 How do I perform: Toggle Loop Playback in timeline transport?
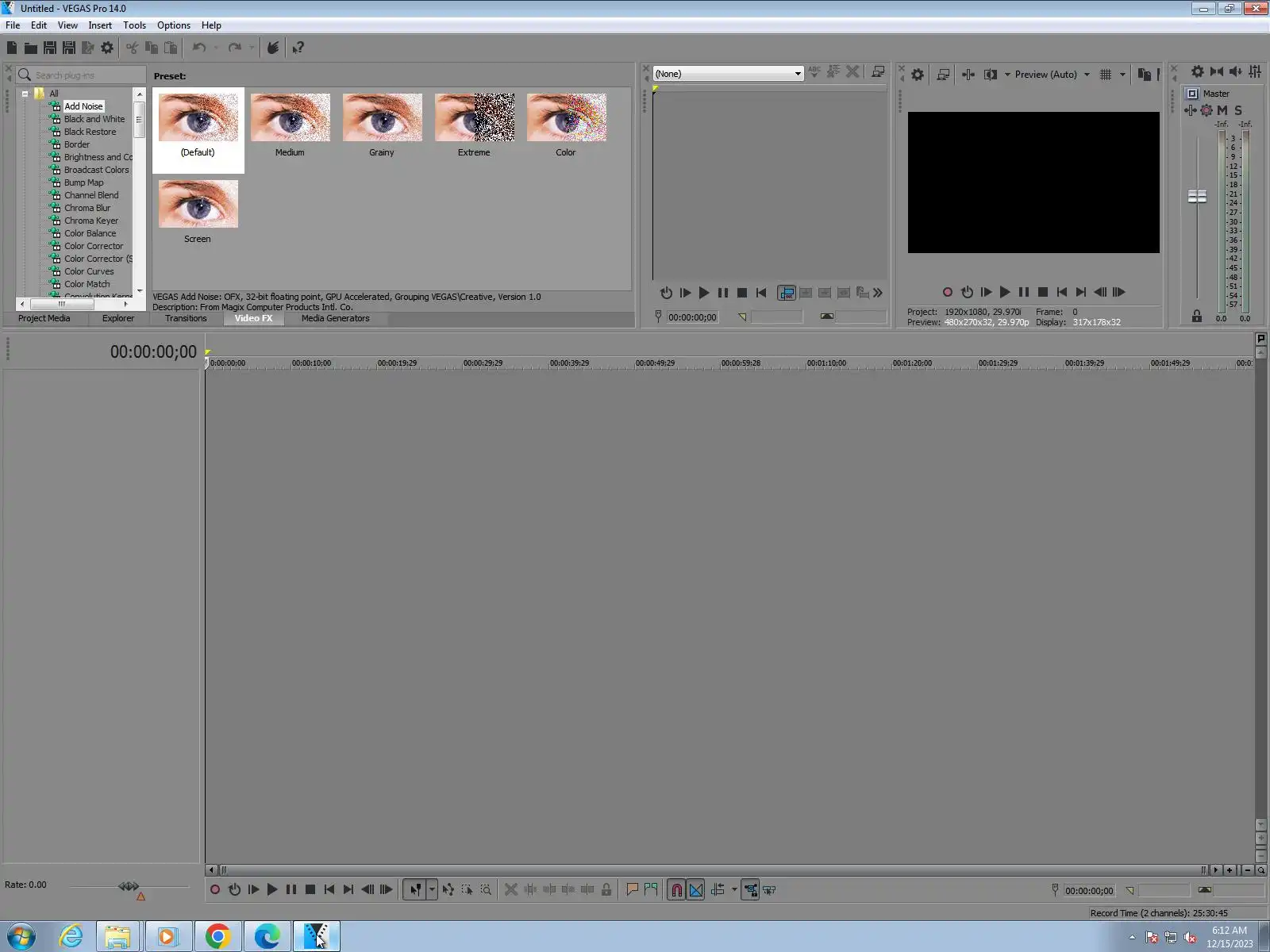click(x=234, y=890)
